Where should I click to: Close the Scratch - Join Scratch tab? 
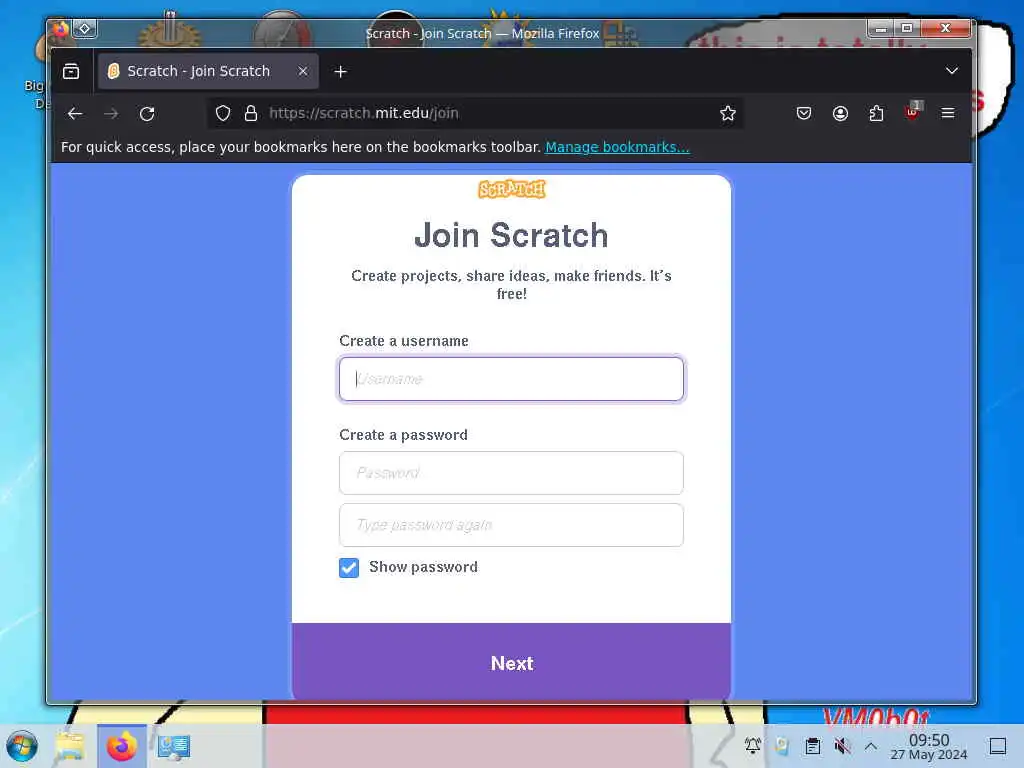click(302, 71)
